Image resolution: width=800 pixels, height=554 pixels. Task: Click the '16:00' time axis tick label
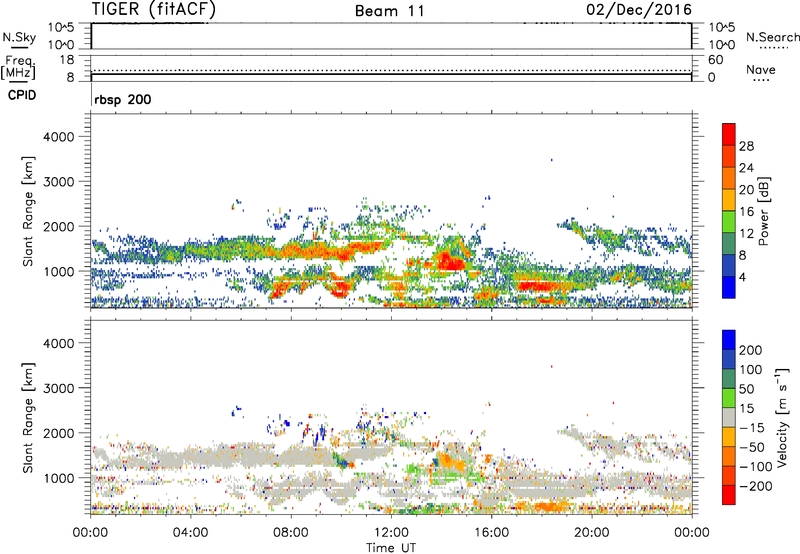(x=491, y=533)
